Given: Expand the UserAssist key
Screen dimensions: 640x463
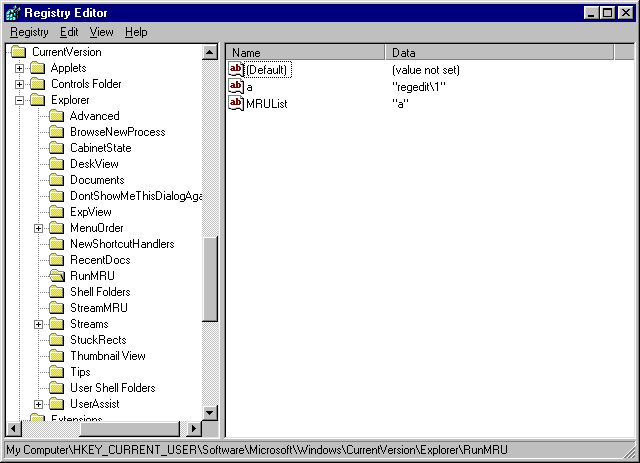Looking at the screenshot, I should tap(38, 404).
